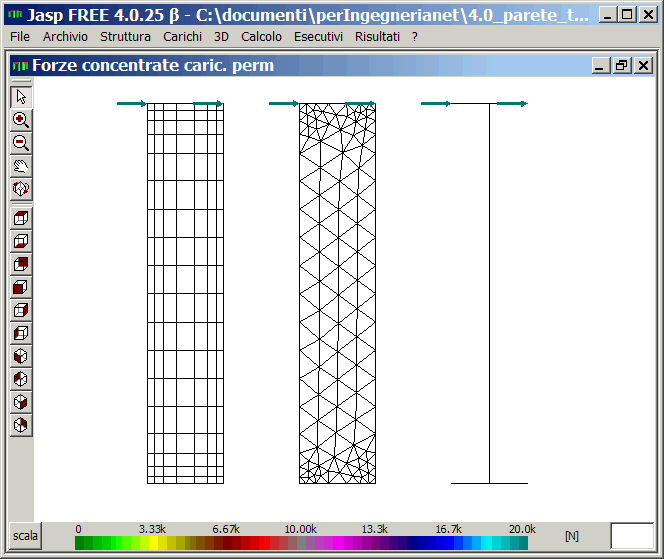The height and width of the screenshot is (559, 664).
Task: Pick the magenta color on the scale
Action: click(338, 543)
